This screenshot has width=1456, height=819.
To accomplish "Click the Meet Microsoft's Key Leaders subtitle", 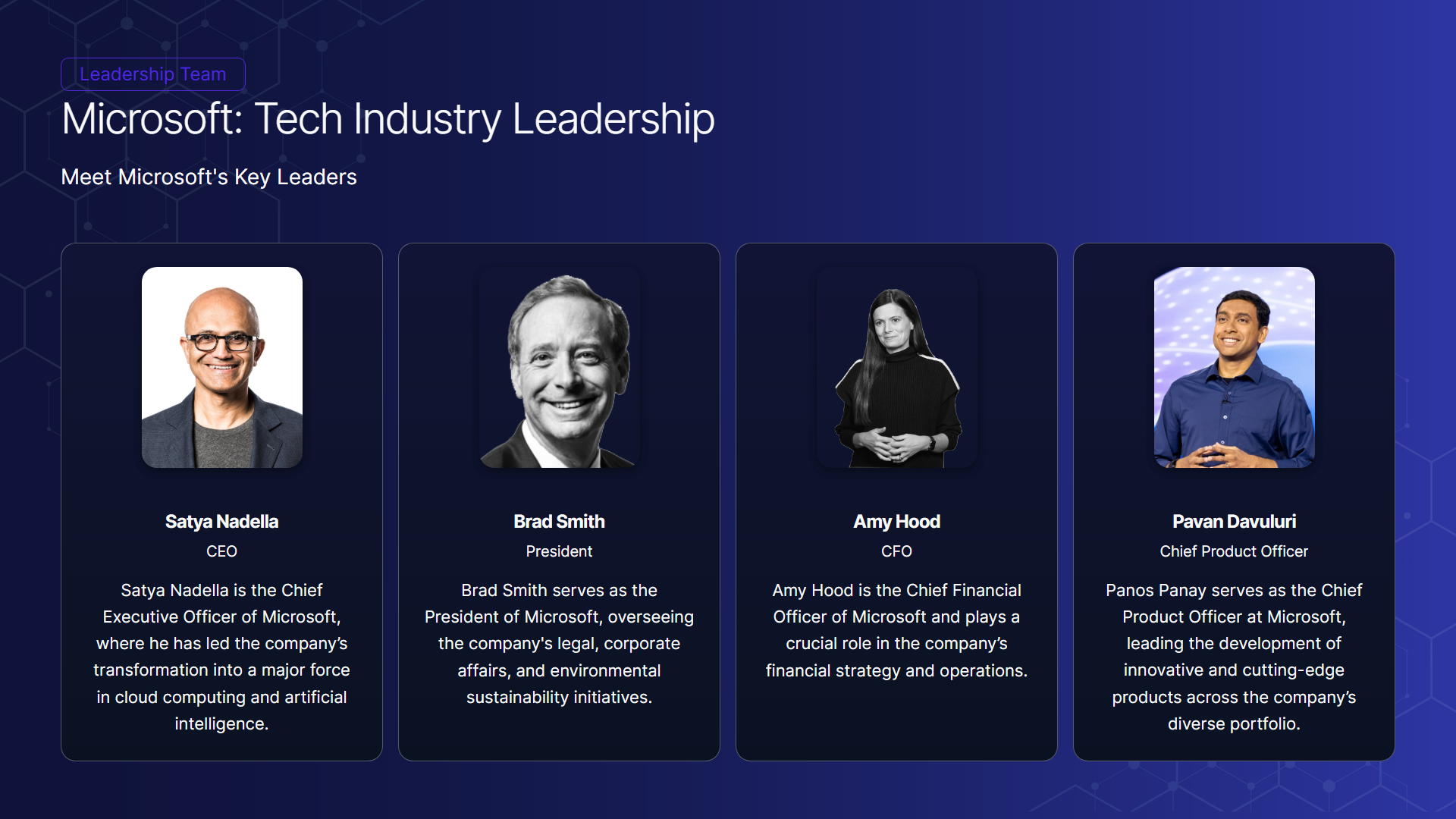I will tap(209, 177).
